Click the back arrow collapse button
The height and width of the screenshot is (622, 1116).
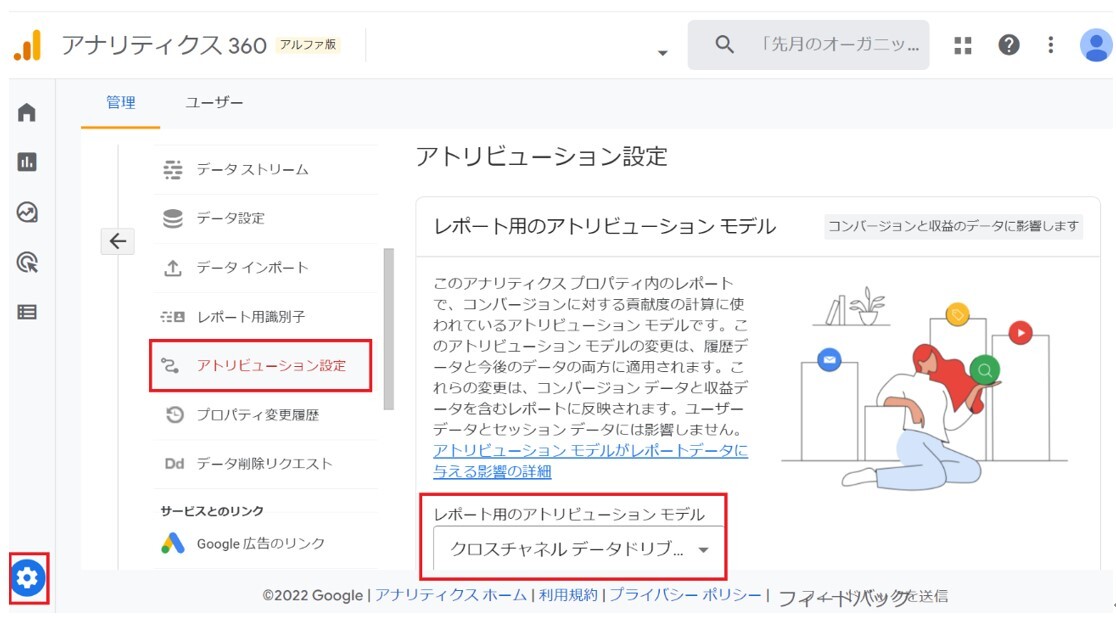pos(117,241)
